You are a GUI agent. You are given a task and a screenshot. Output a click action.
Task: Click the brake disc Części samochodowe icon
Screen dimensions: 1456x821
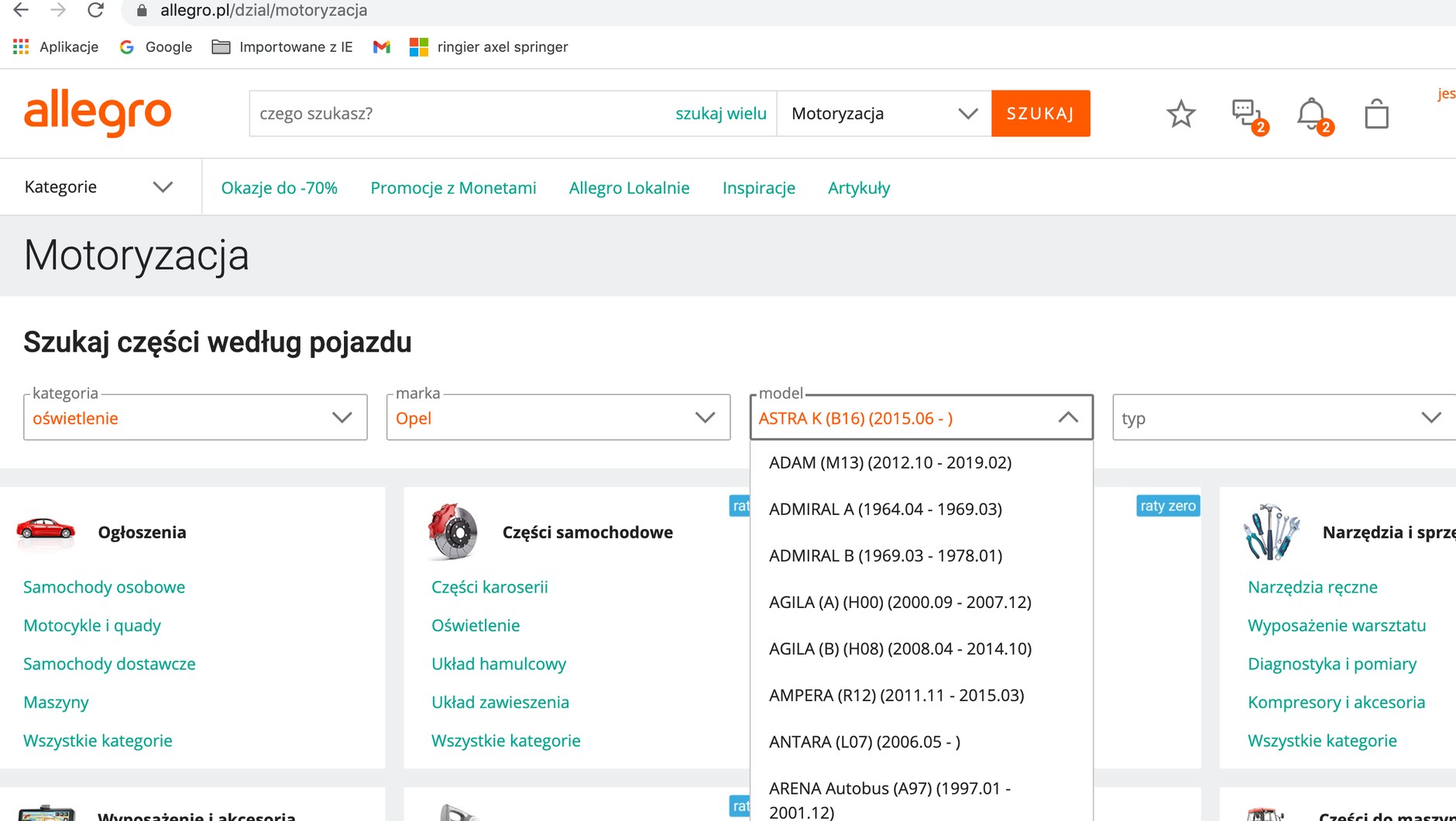click(453, 531)
